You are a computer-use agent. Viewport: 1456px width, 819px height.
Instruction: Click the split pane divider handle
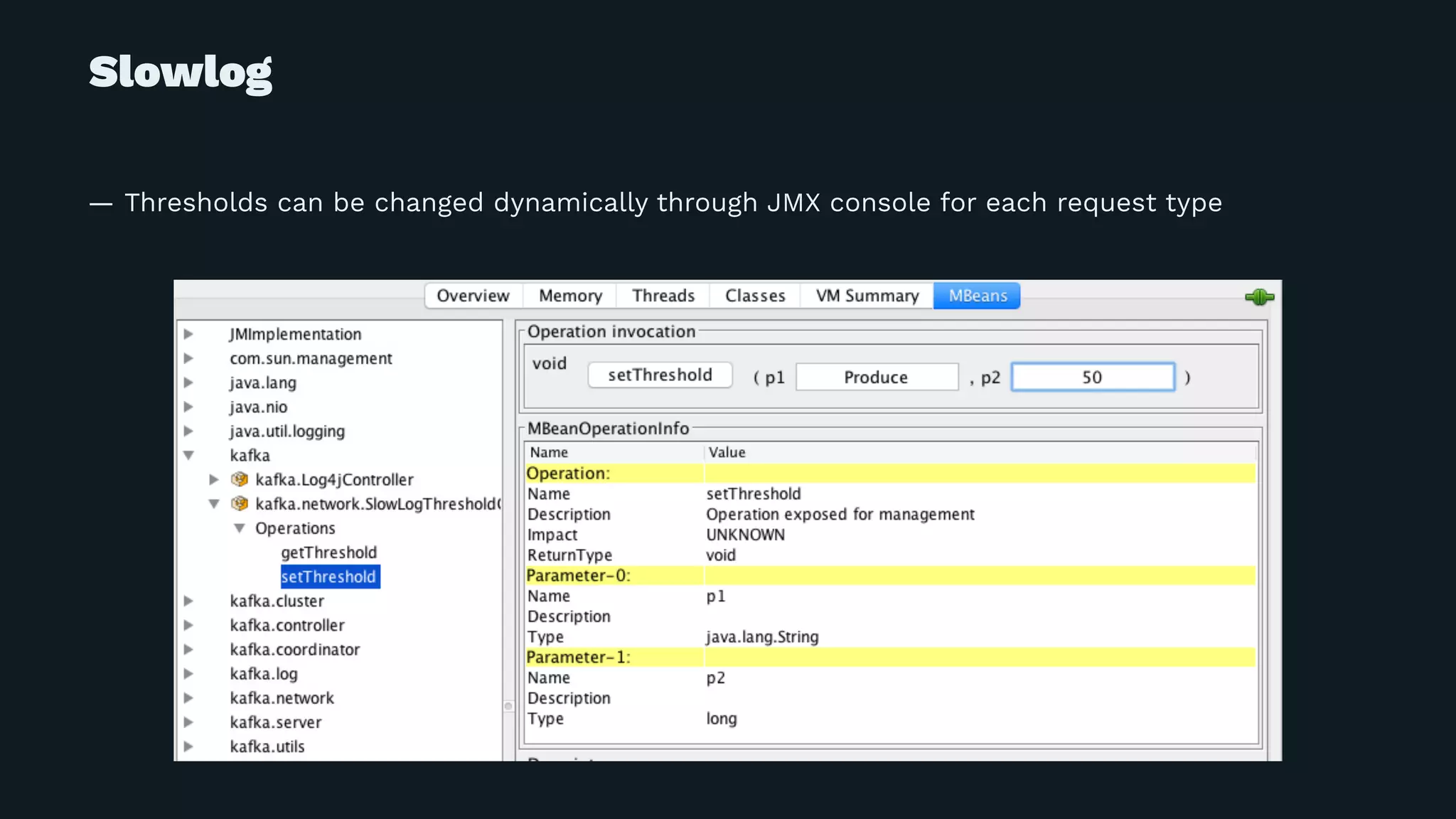508,706
